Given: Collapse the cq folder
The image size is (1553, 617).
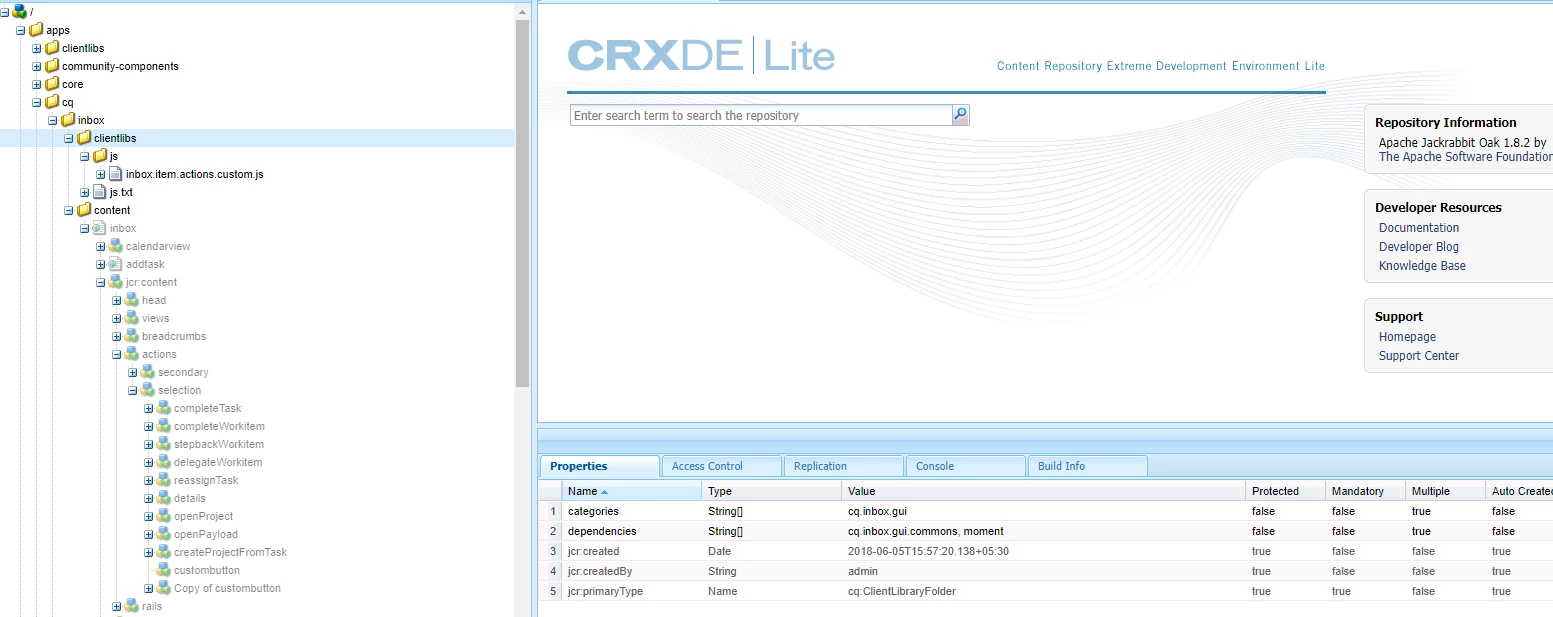Looking at the screenshot, I should (37, 102).
